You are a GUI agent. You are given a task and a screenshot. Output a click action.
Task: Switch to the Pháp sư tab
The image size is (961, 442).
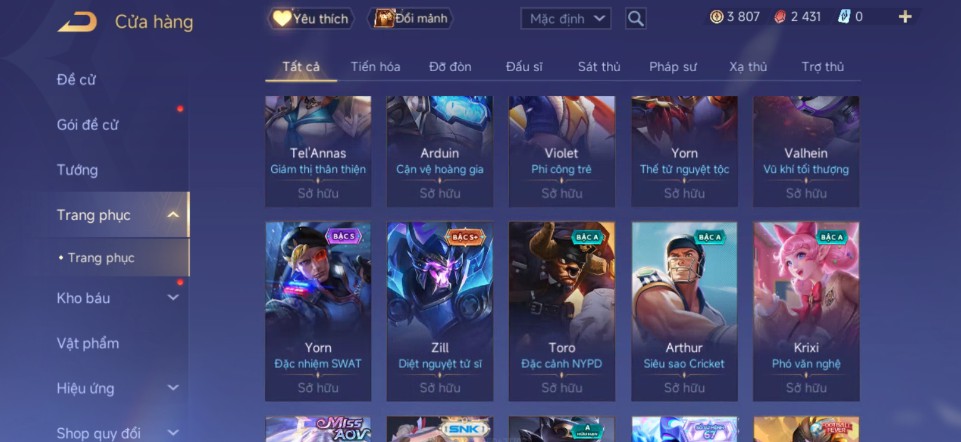coord(673,67)
